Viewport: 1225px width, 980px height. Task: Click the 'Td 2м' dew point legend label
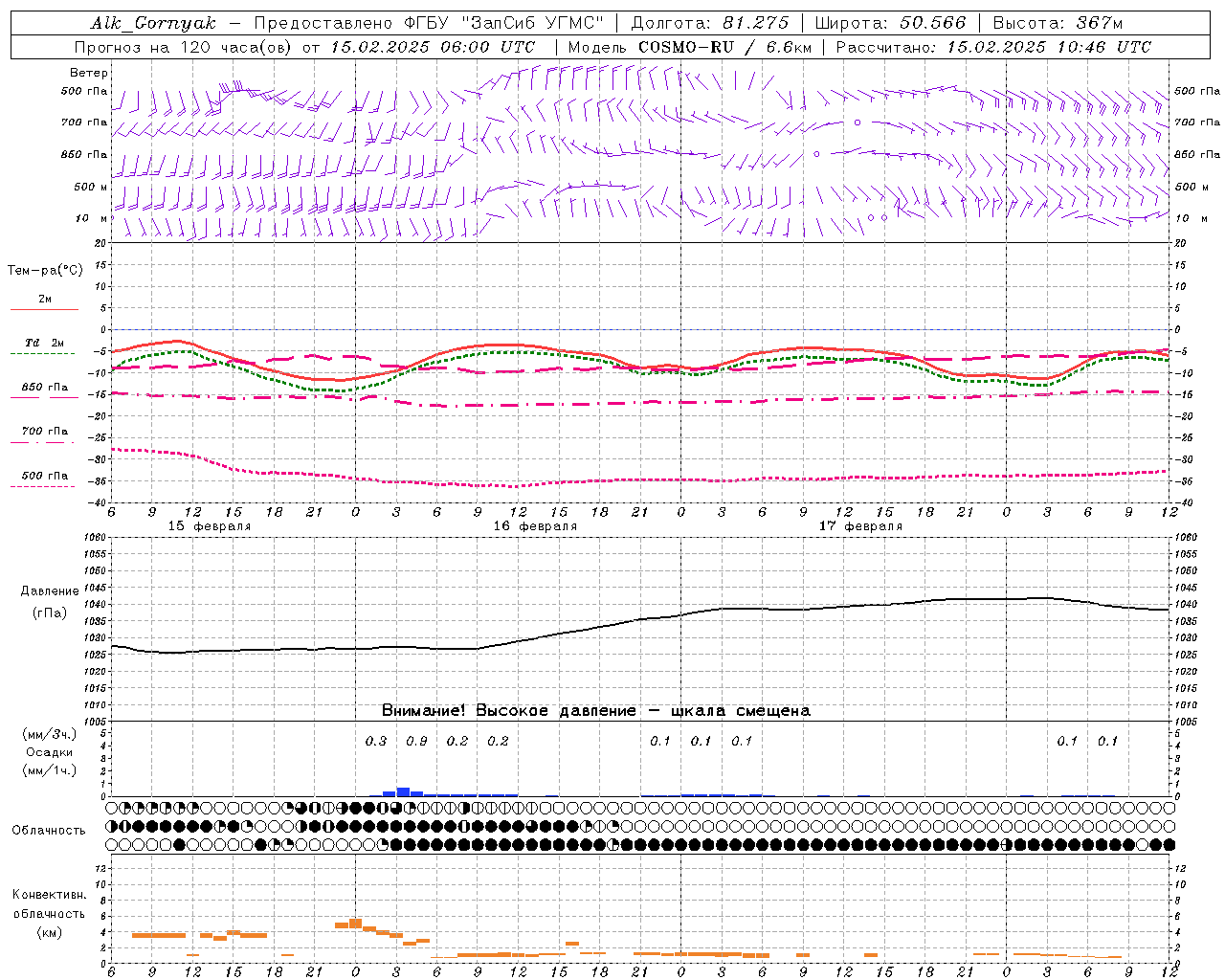pos(45,343)
